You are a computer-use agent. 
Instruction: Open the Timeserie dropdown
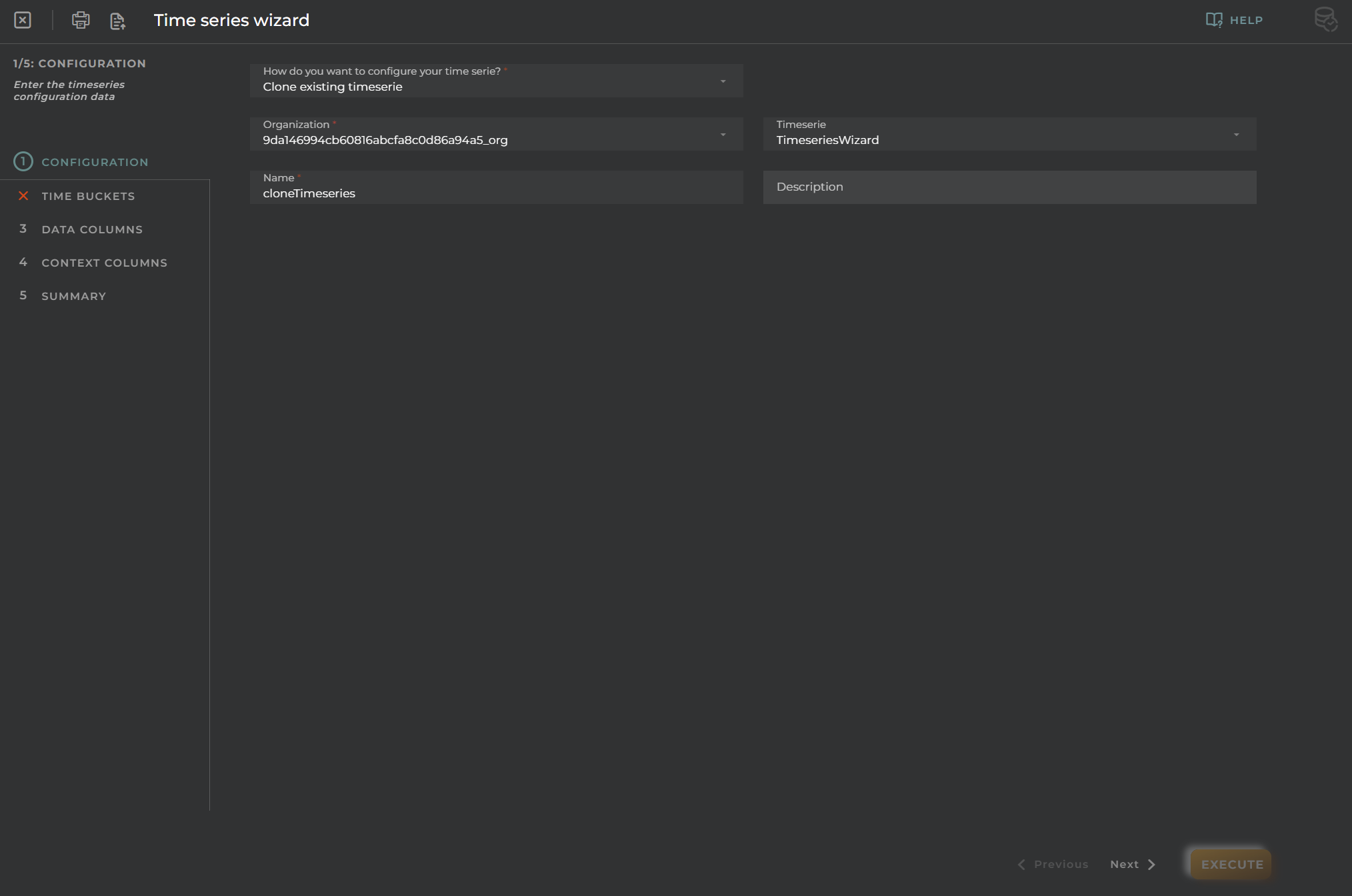pyautogui.click(x=1009, y=133)
